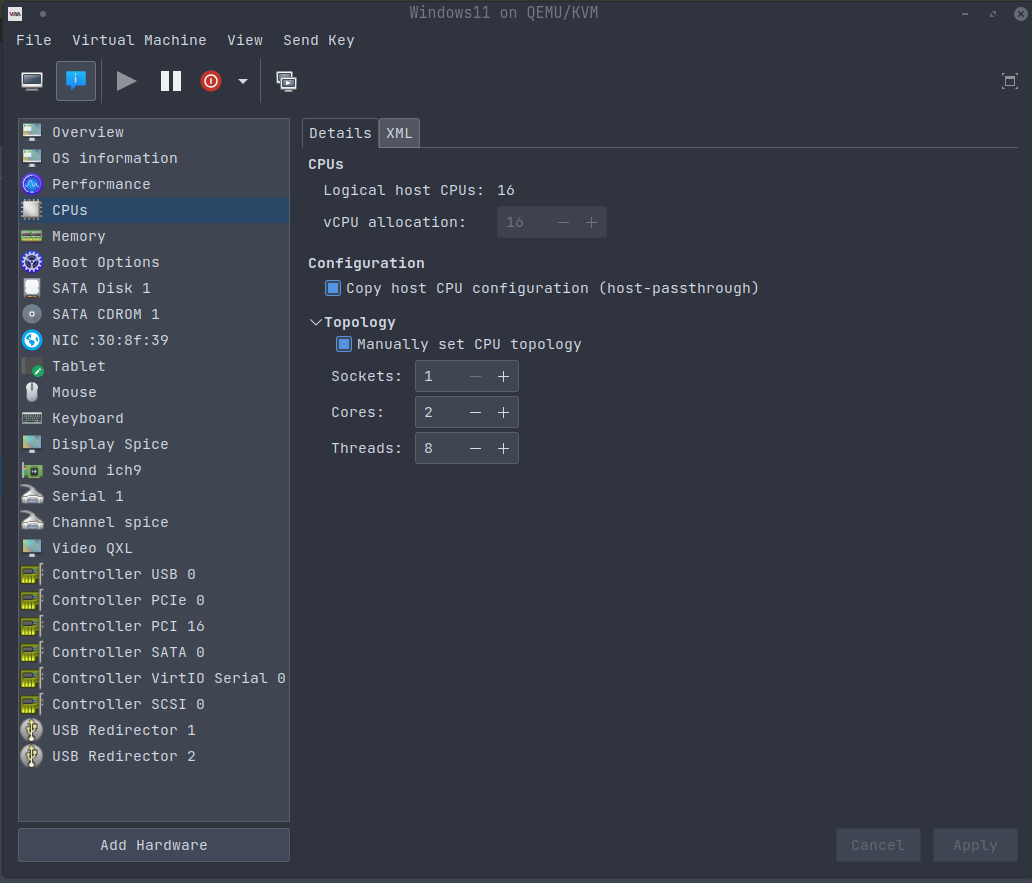Toggle fullscreen icon in toolbar
Viewport: 1032px width, 883px height.
1009,81
